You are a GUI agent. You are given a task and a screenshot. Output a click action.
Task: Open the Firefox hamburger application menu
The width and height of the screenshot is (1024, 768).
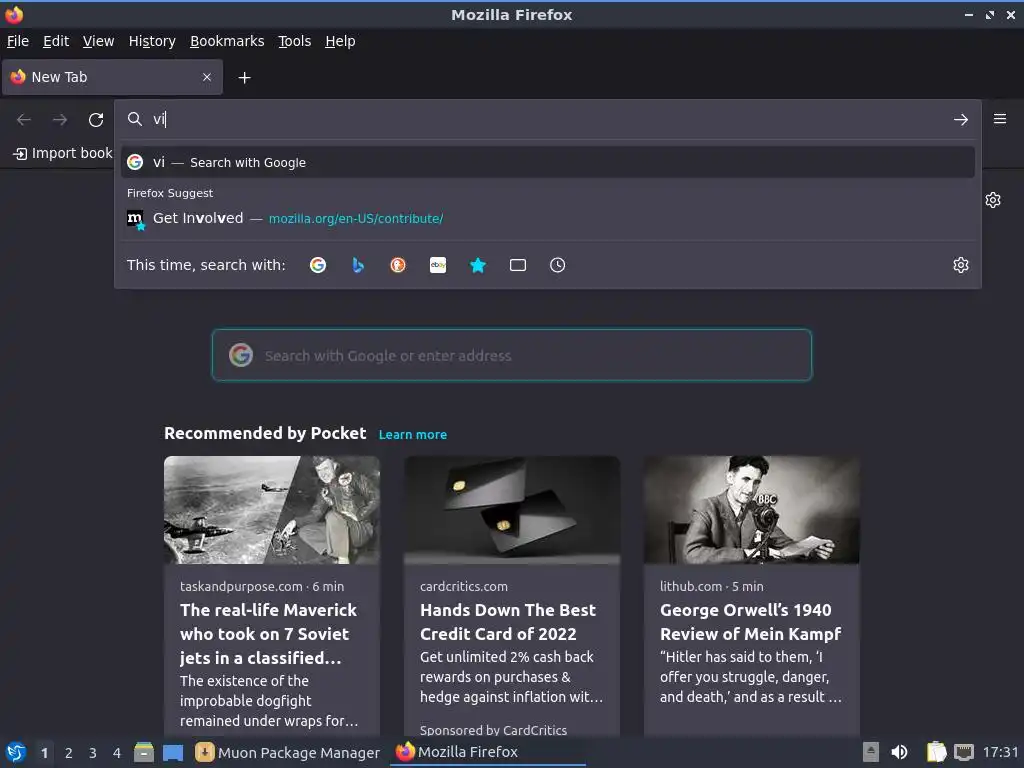[x=999, y=119]
